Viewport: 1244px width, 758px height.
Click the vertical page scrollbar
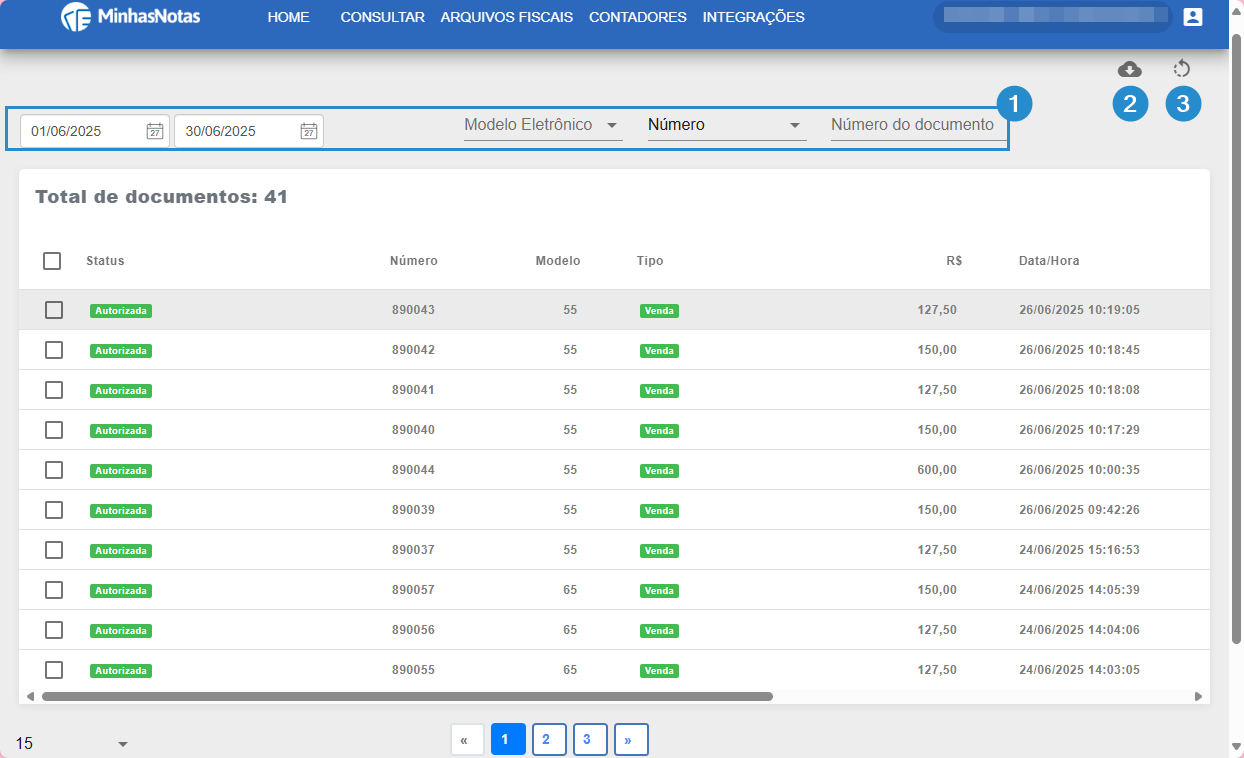coord(1236,340)
